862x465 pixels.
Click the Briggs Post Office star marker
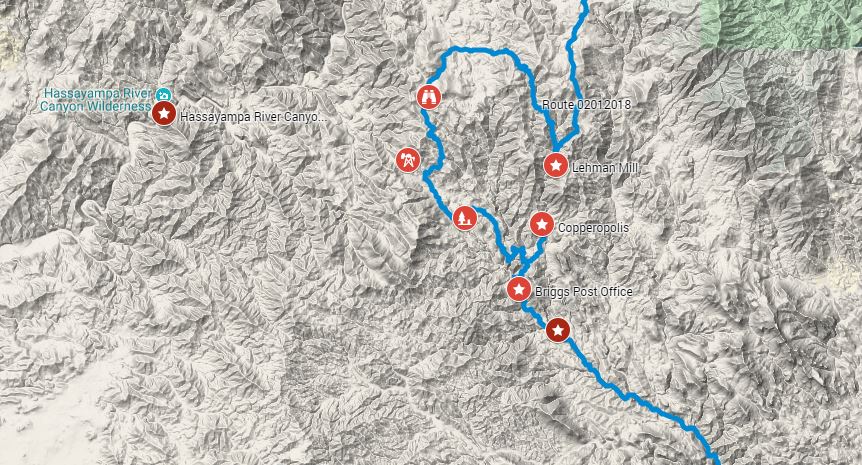(x=519, y=289)
